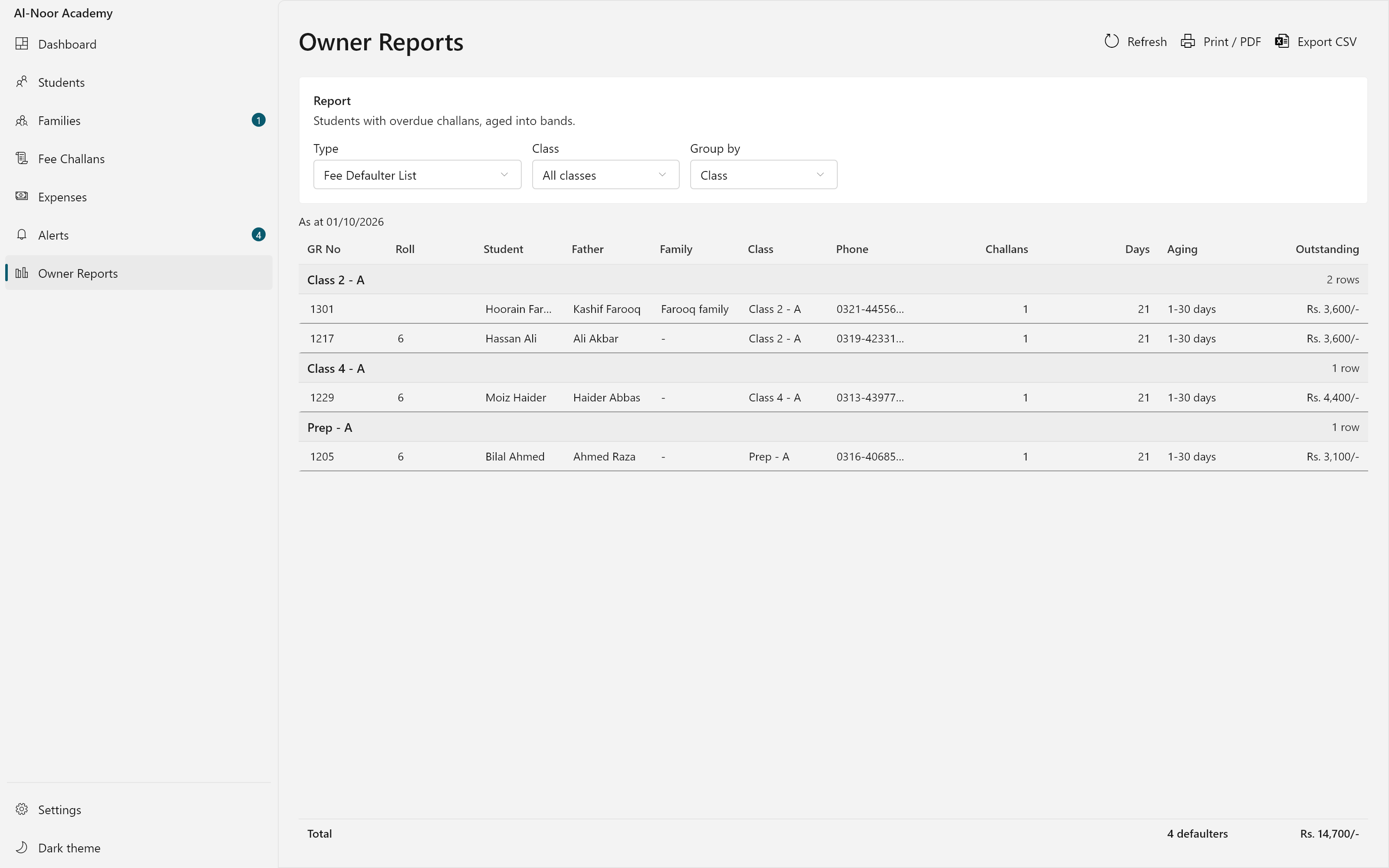This screenshot has width=1389, height=868.
Task: Open the Class filter dropdown
Action: 606,174
